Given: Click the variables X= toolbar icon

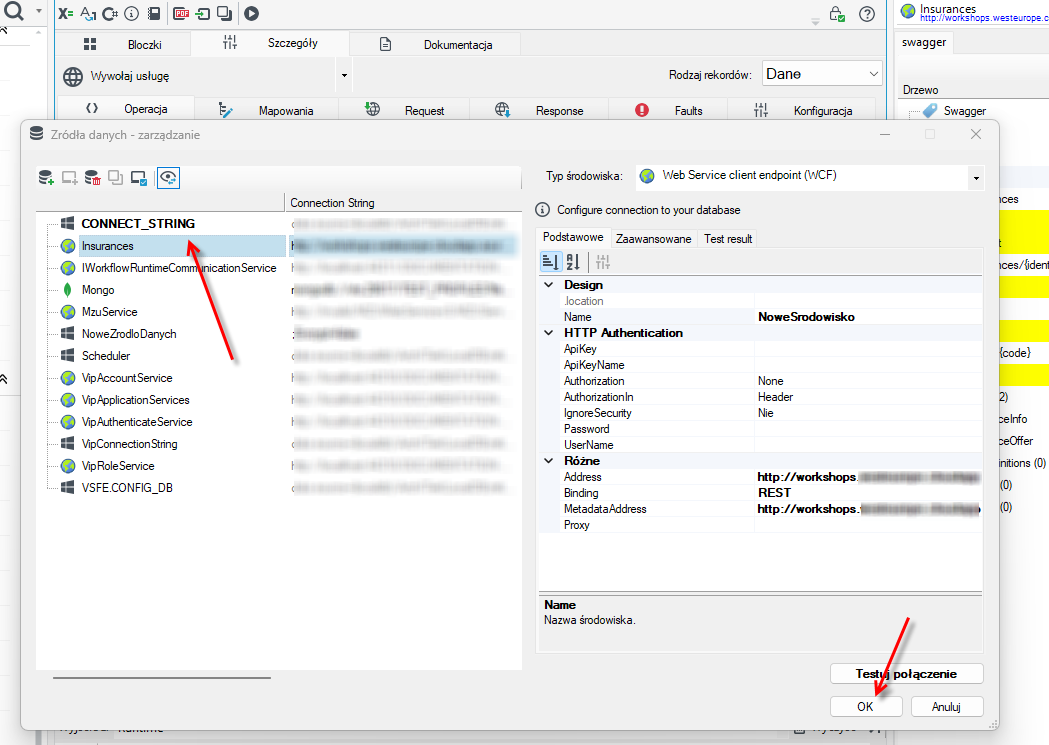Looking at the screenshot, I should 66,13.
